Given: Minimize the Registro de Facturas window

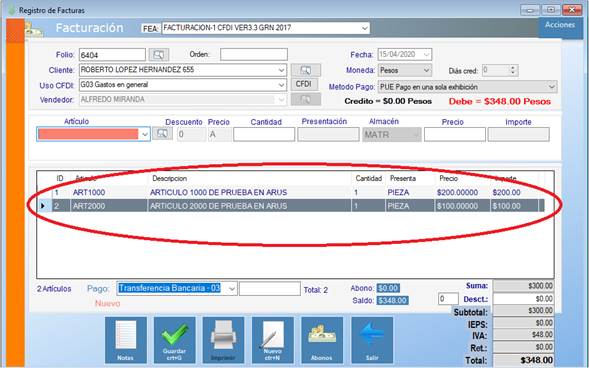Looking at the screenshot, I should 530,10.
